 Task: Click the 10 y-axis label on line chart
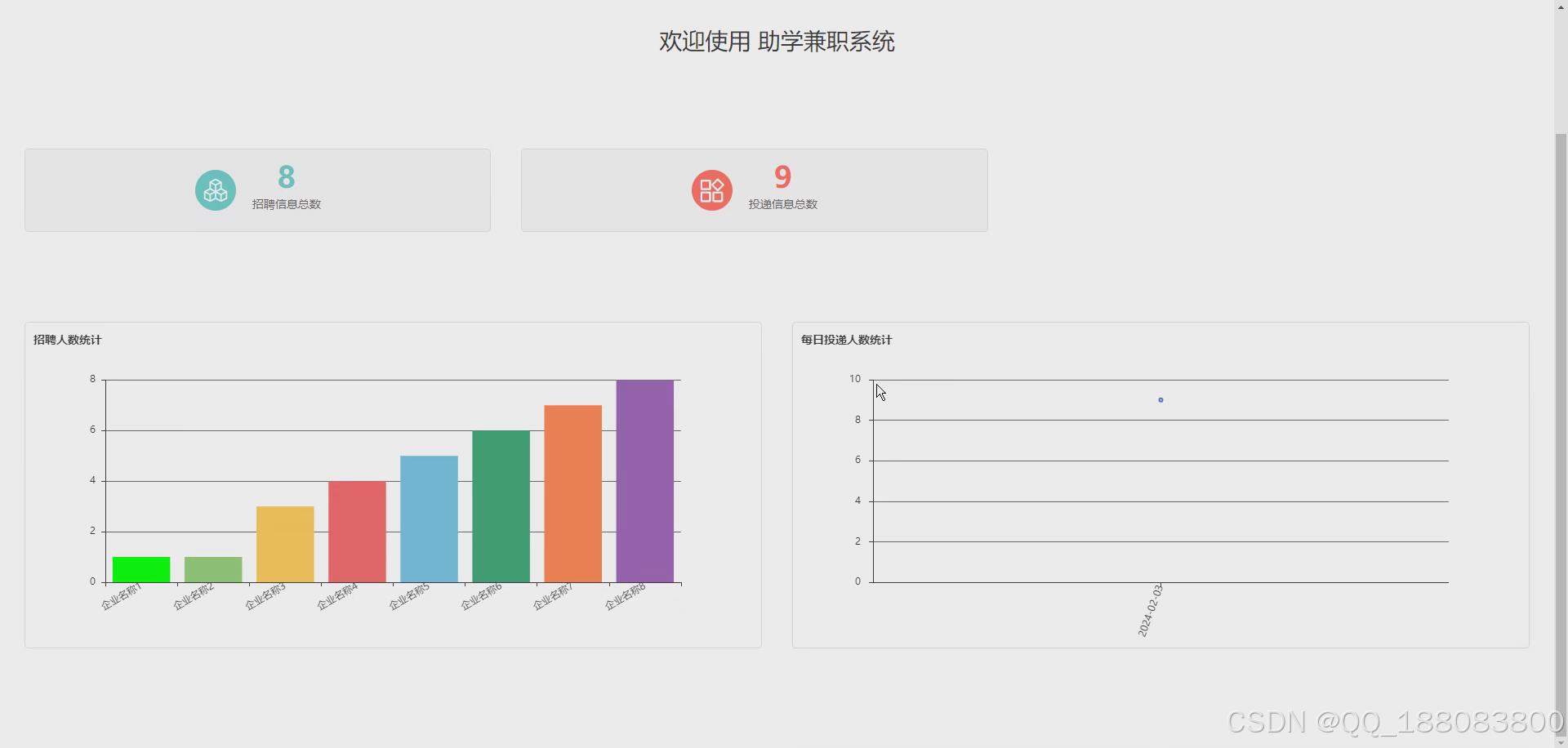coord(855,379)
